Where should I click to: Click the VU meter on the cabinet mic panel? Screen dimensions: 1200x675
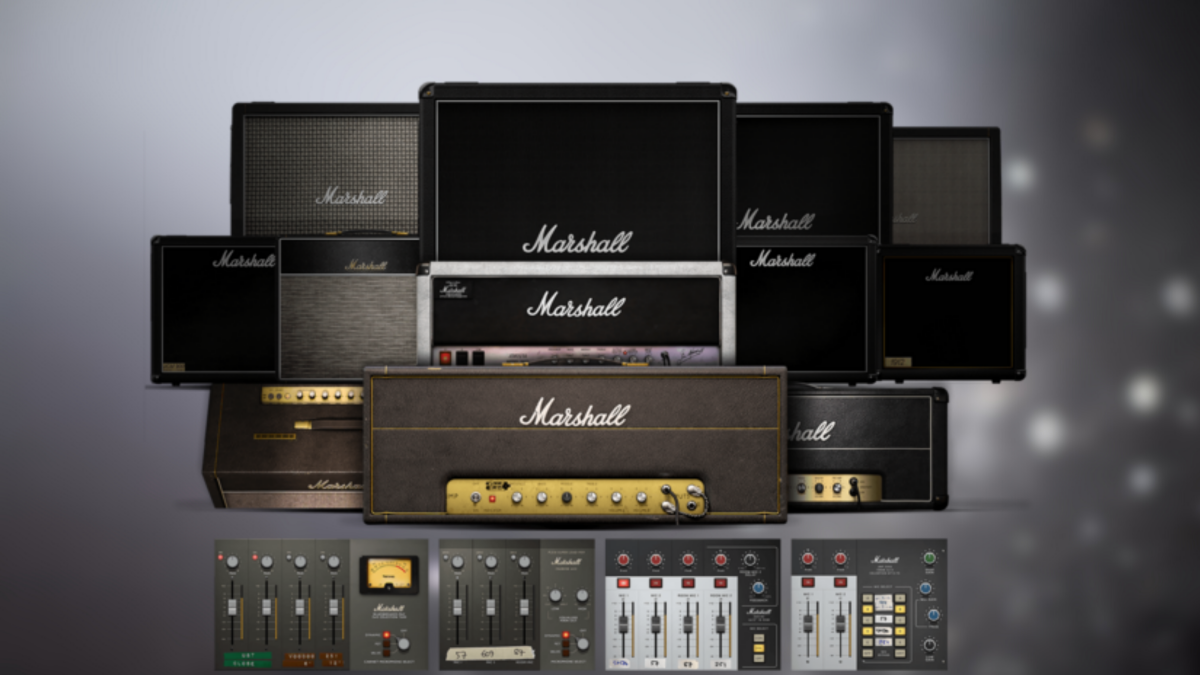(389, 575)
